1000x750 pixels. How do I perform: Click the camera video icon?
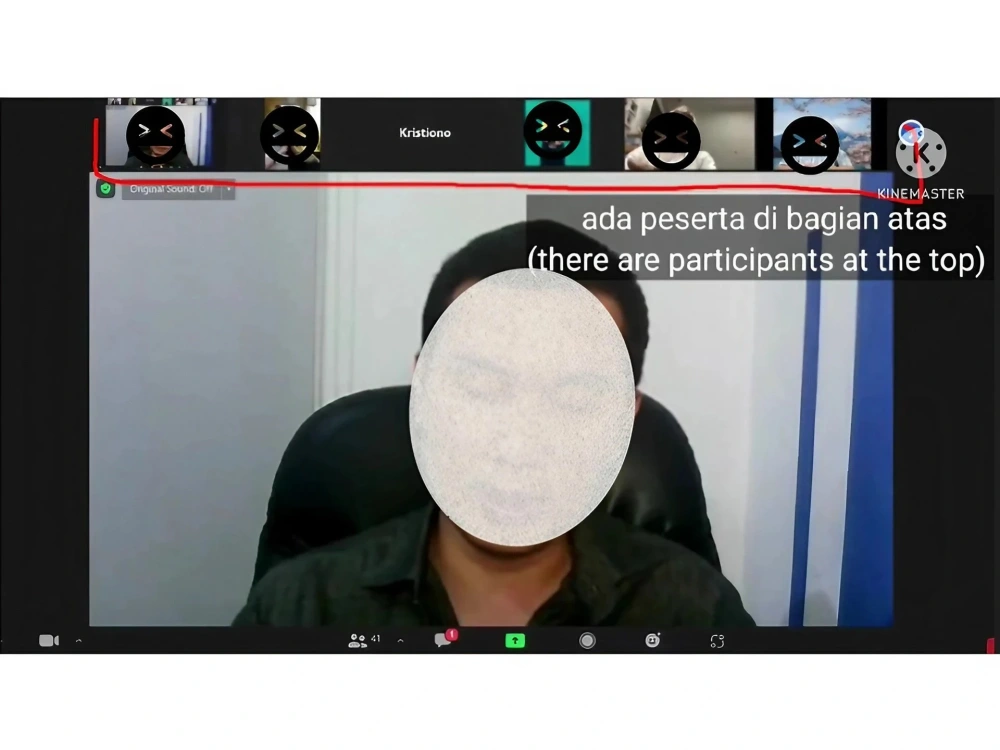click(49, 640)
